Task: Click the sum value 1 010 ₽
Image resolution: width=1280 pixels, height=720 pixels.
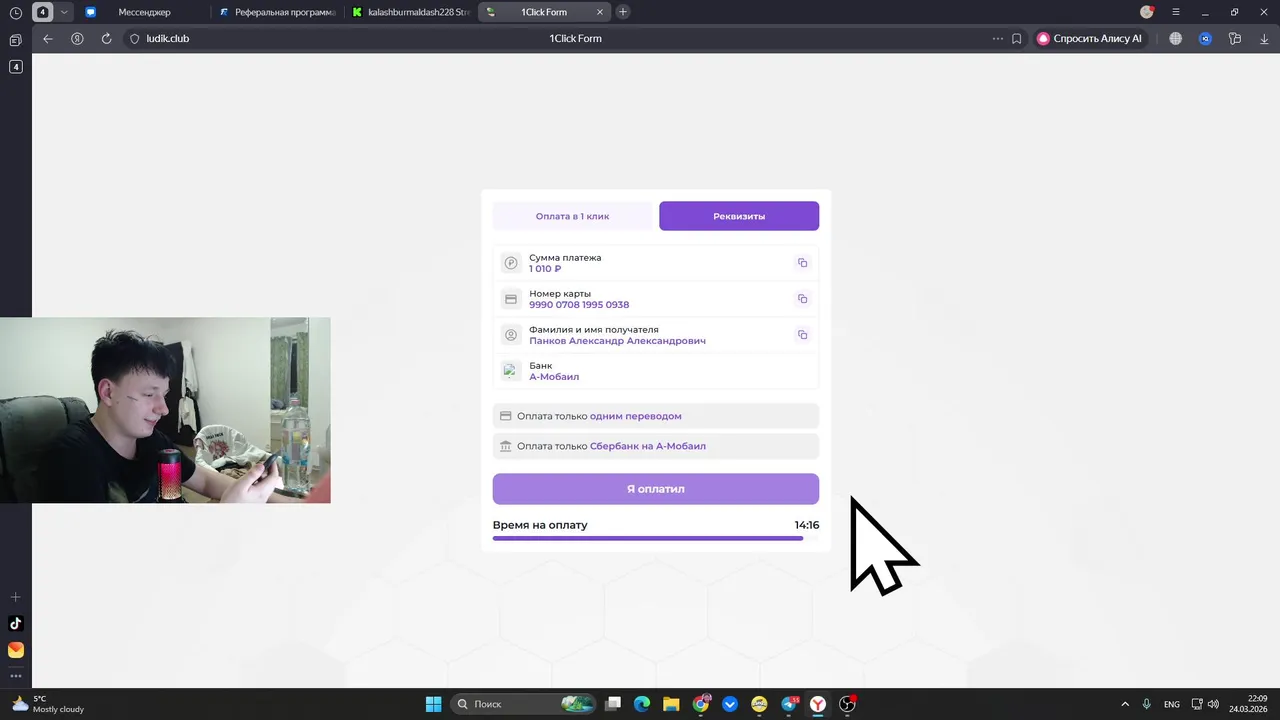Action: [x=545, y=269]
